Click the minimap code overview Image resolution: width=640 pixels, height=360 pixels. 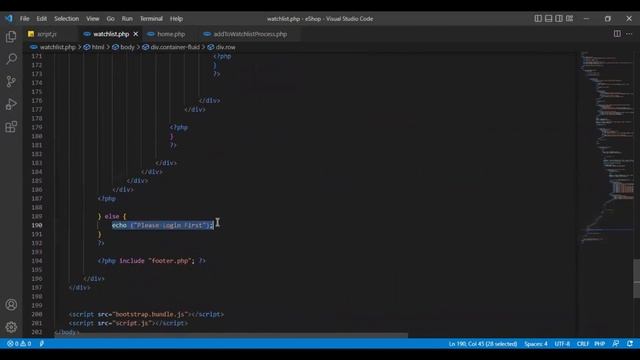click(x=606, y=147)
